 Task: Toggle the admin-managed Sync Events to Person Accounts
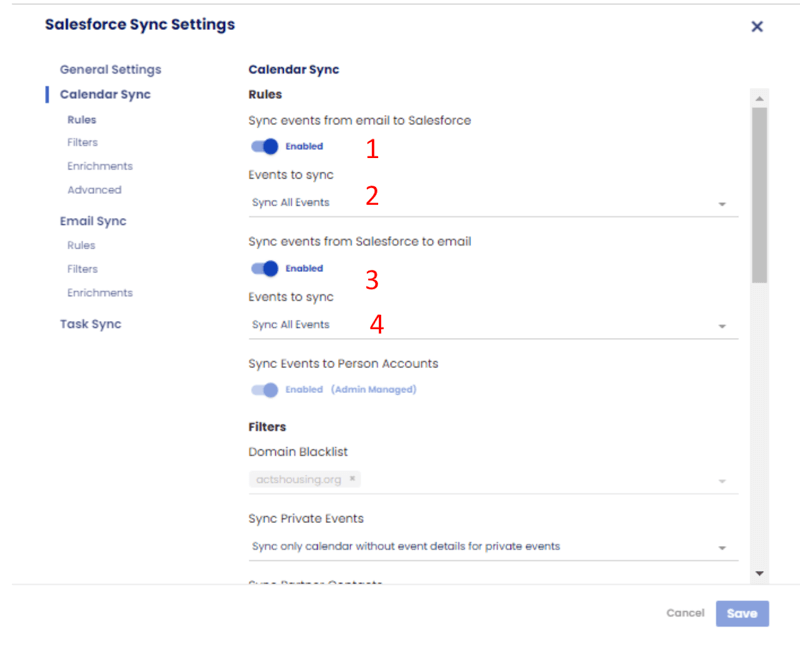[x=266, y=390]
